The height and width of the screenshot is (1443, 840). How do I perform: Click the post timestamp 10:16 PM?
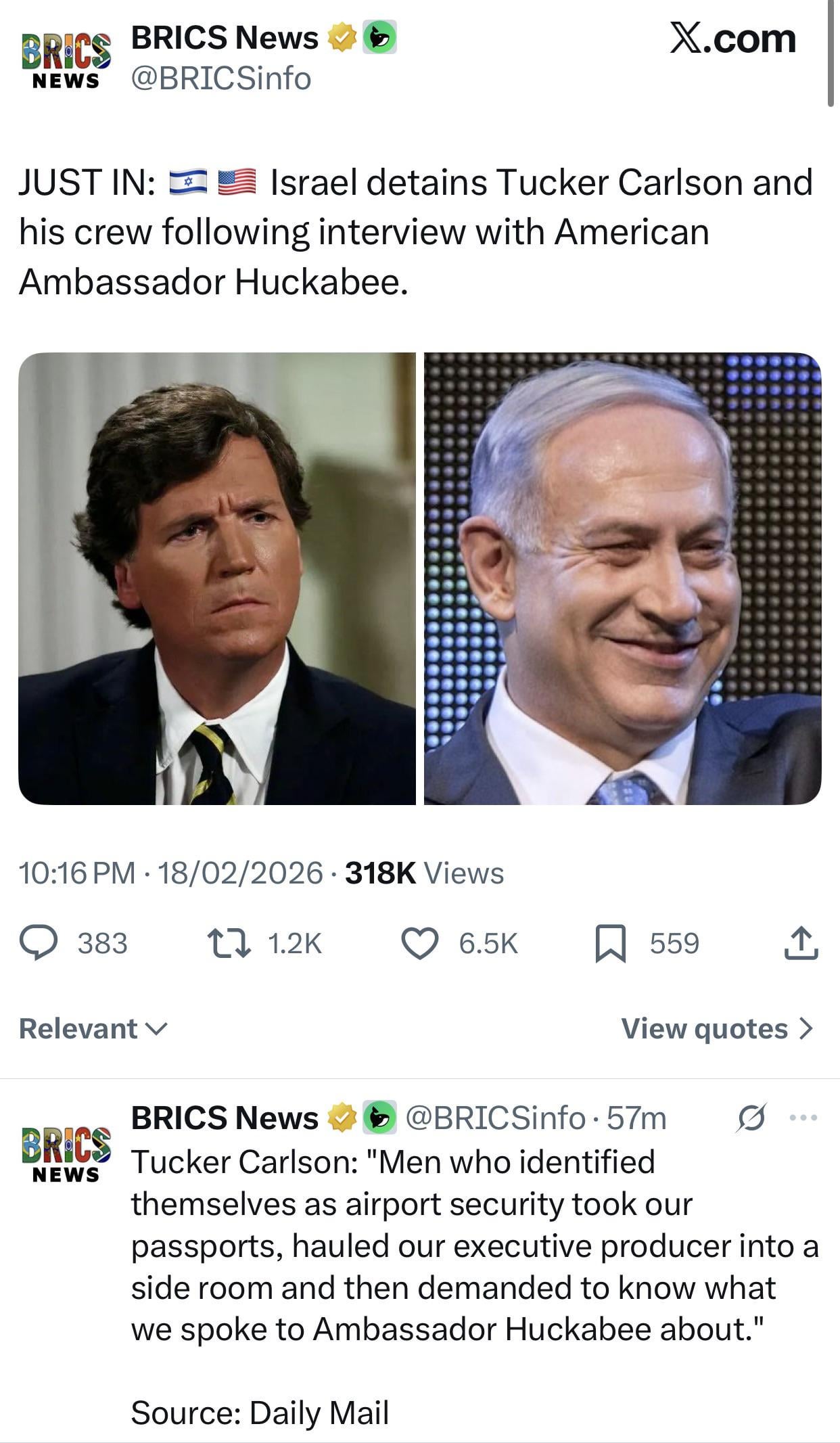76,873
